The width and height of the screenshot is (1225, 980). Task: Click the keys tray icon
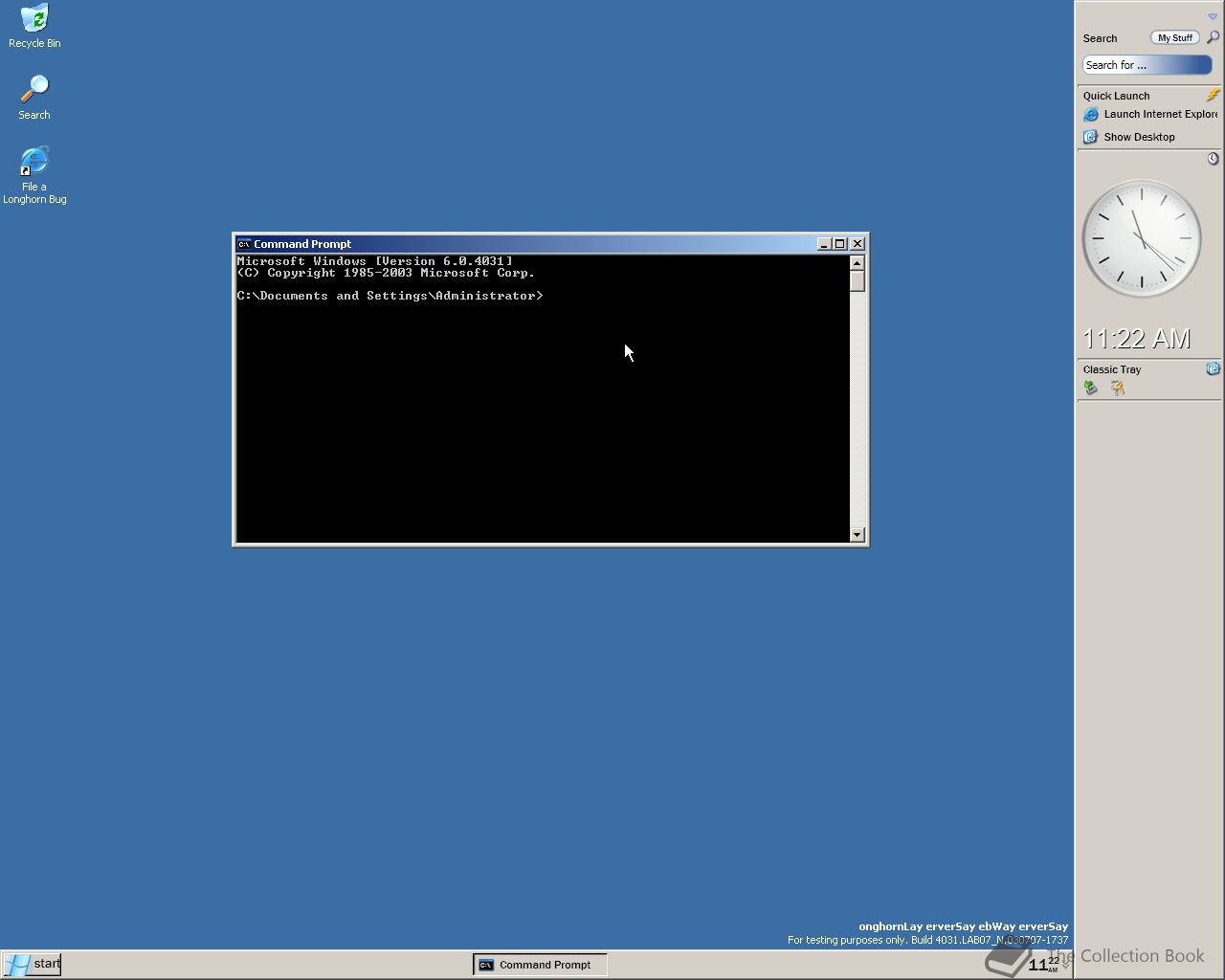click(1117, 388)
